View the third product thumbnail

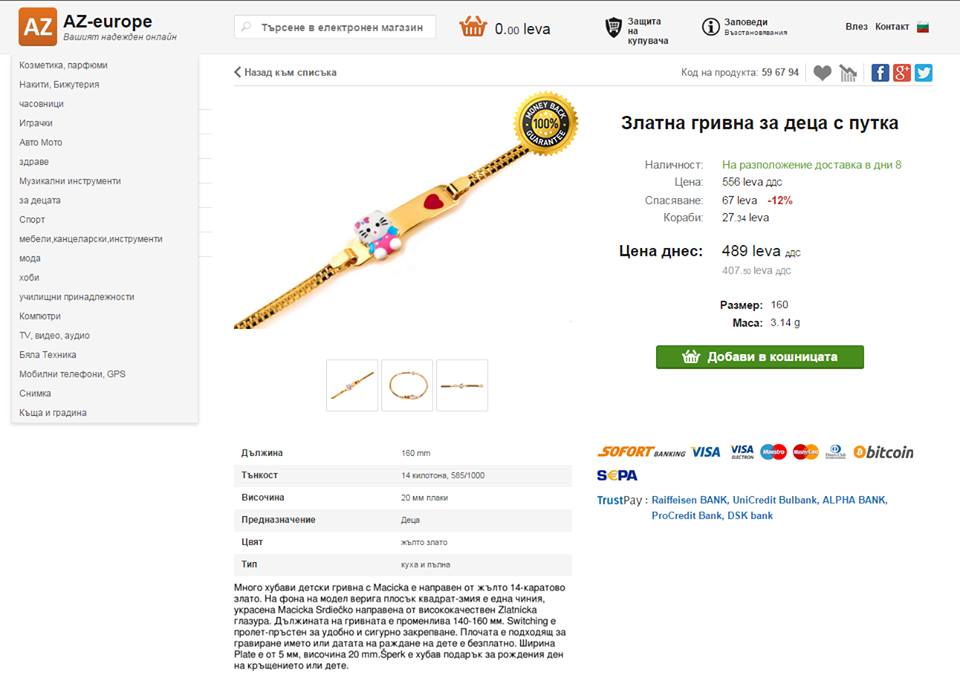click(x=462, y=385)
